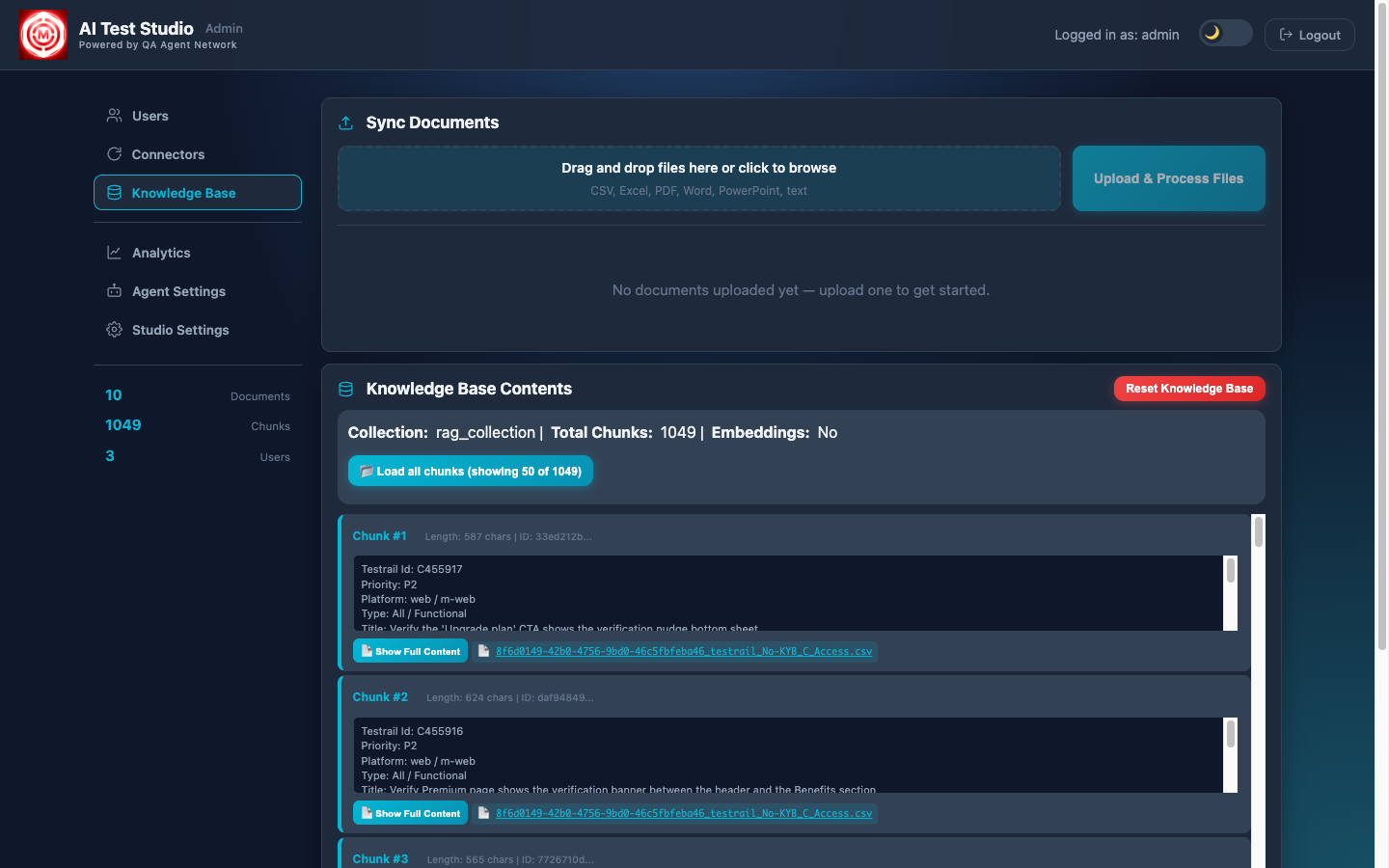1389x868 pixels.
Task: Click the Admin label in header
Action: [224, 28]
